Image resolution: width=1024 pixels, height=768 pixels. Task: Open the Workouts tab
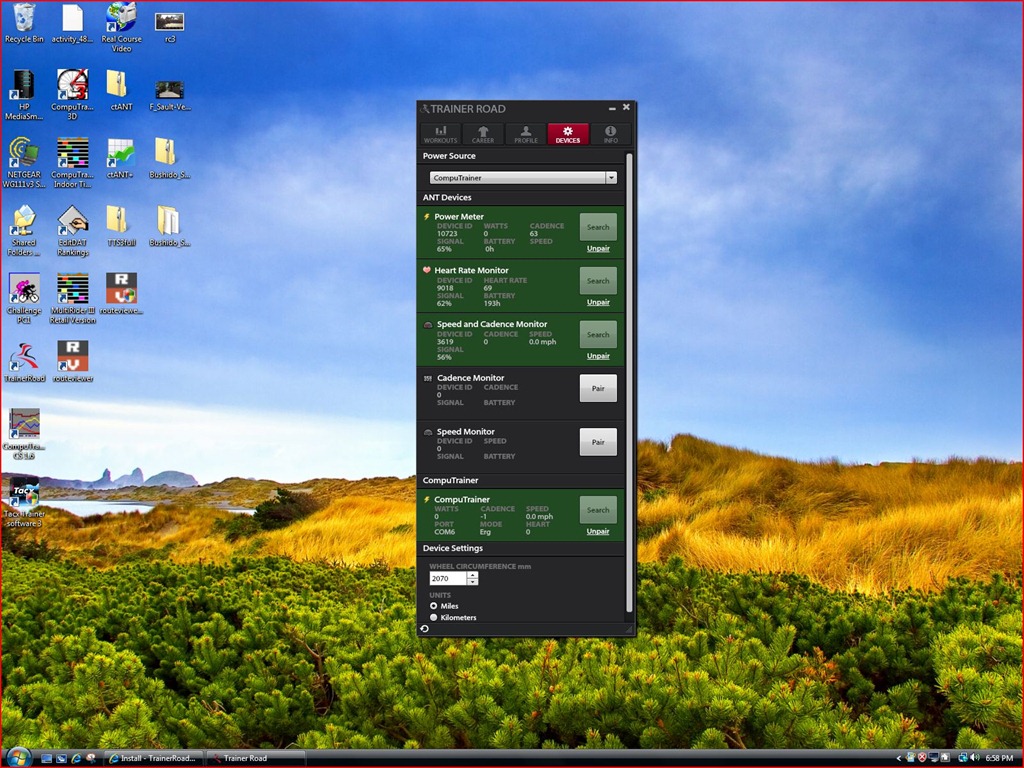[440, 134]
